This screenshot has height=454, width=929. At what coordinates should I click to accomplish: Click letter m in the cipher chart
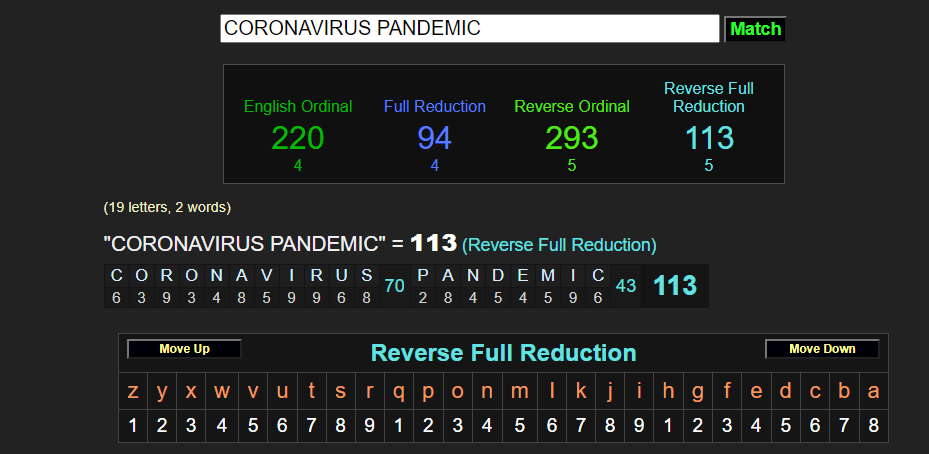(x=519, y=392)
